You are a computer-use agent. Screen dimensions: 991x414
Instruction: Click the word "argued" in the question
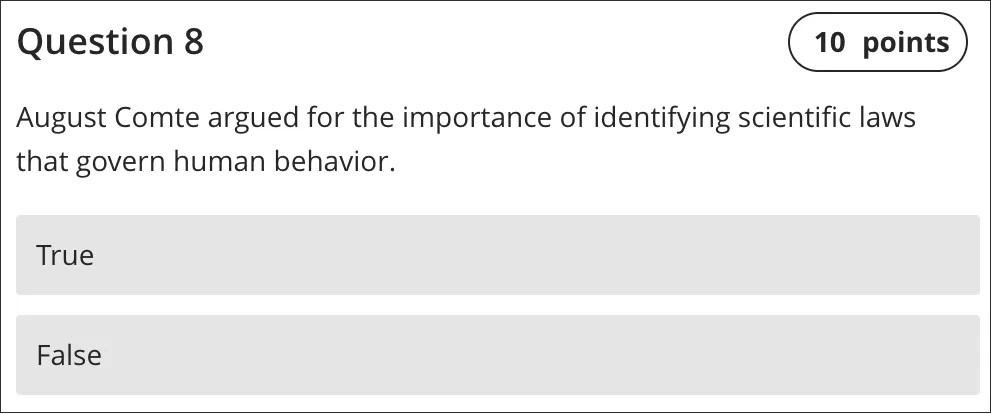pyautogui.click(x=254, y=119)
